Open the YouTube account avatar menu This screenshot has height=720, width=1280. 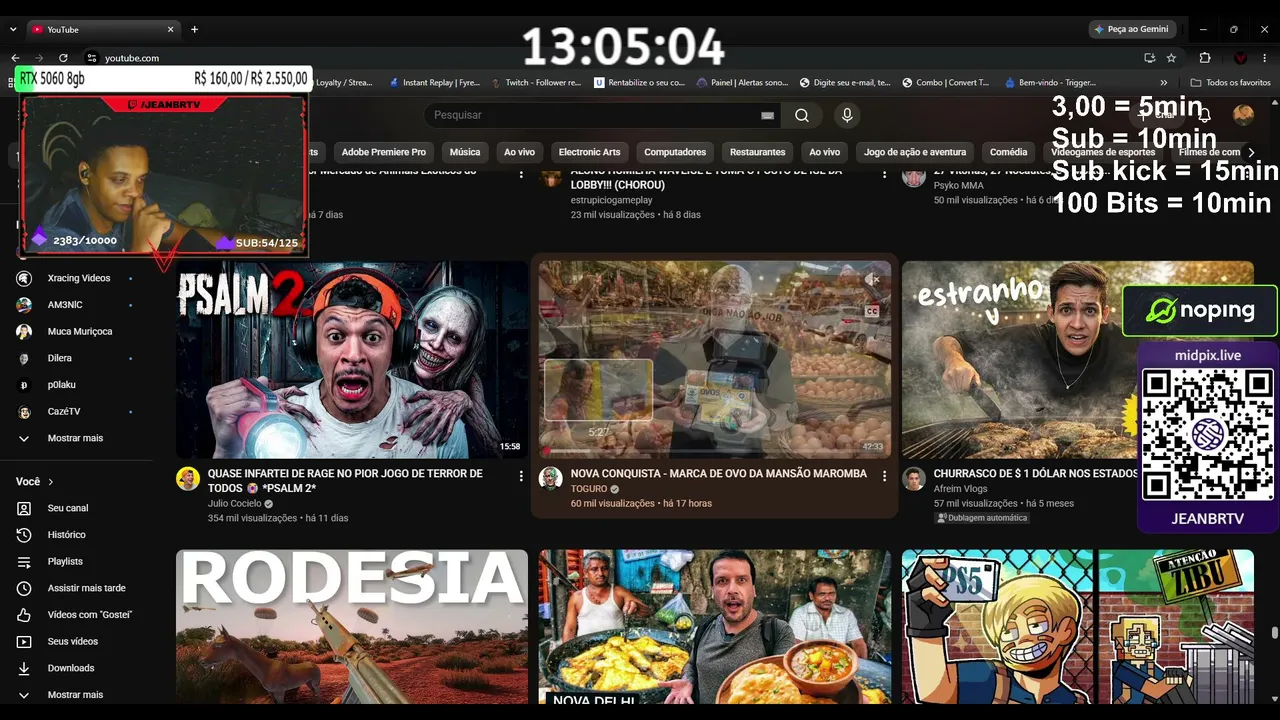pos(1243,115)
